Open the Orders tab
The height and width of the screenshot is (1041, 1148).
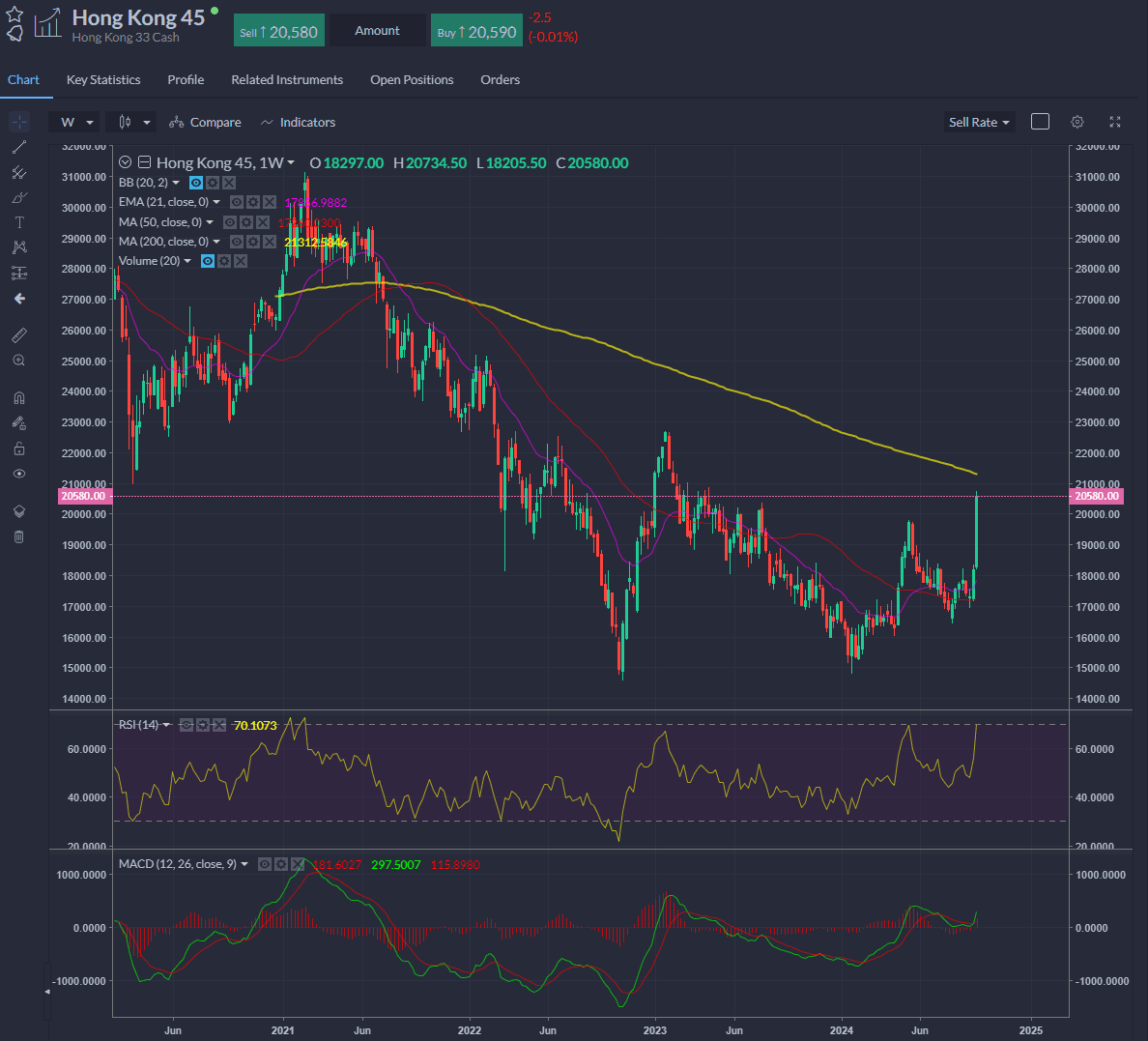pos(500,80)
